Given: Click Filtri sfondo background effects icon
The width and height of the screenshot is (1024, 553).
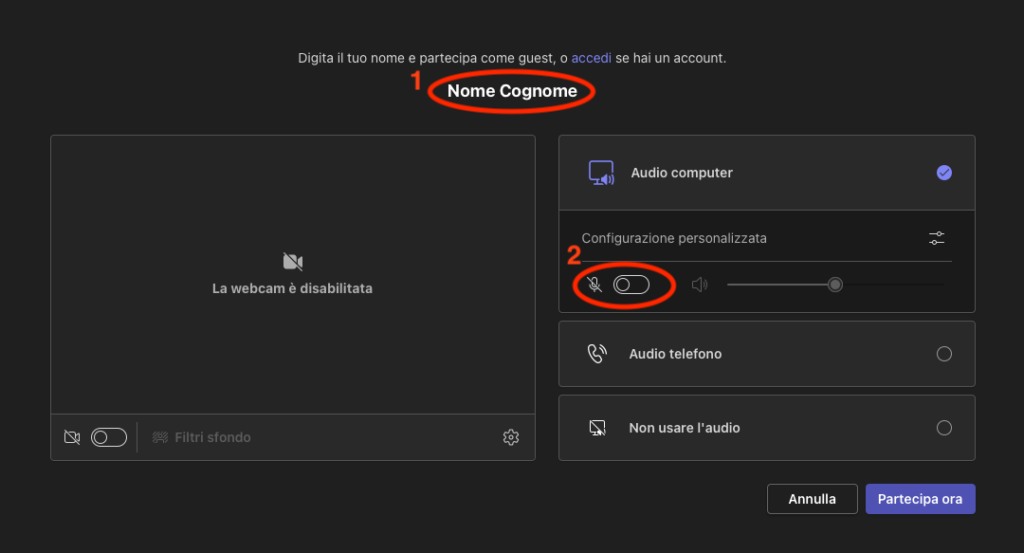Looking at the screenshot, I should pos(160,437).
